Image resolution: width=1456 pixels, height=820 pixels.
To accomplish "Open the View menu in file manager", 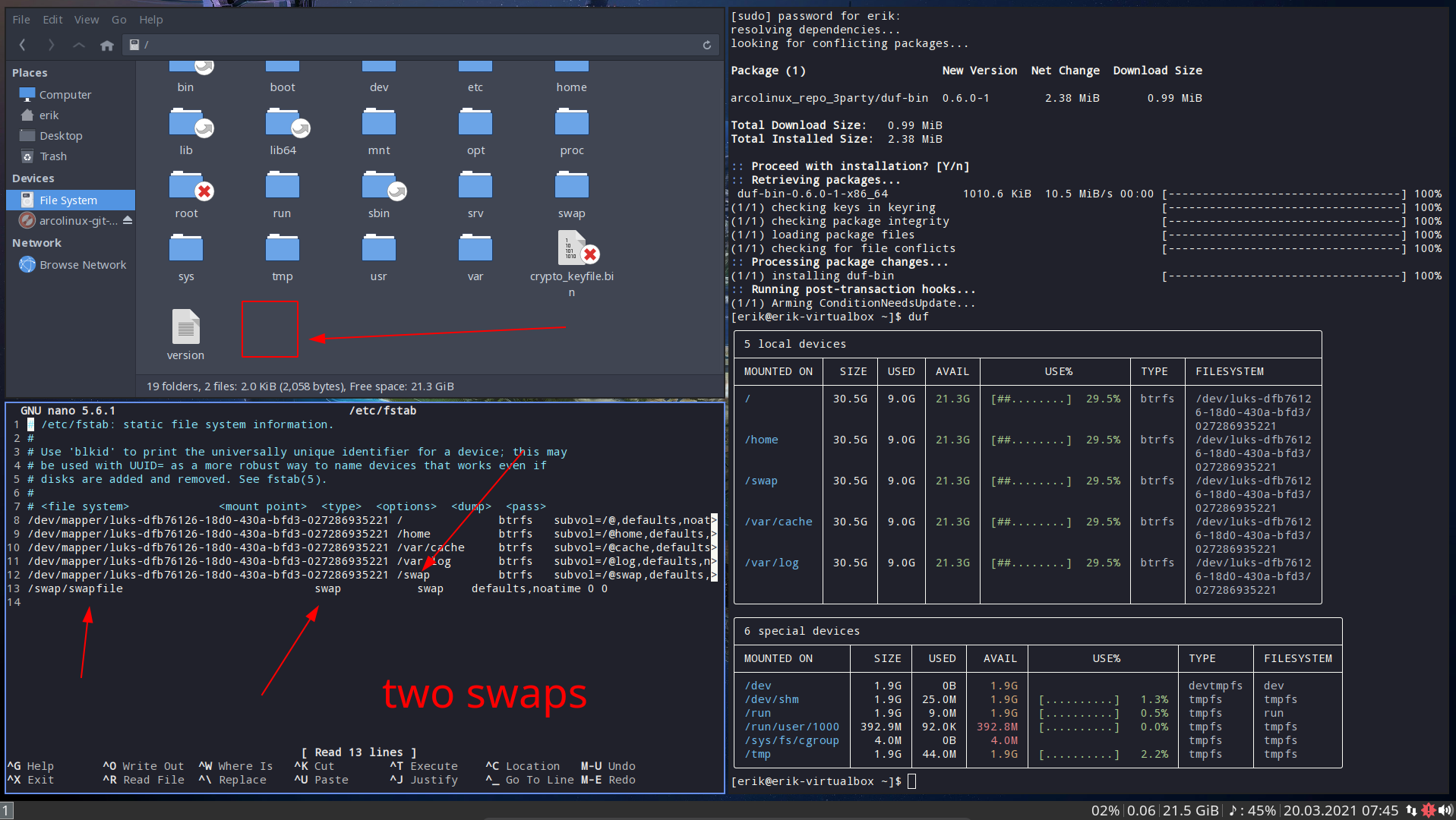I will (x=87, y=20).
